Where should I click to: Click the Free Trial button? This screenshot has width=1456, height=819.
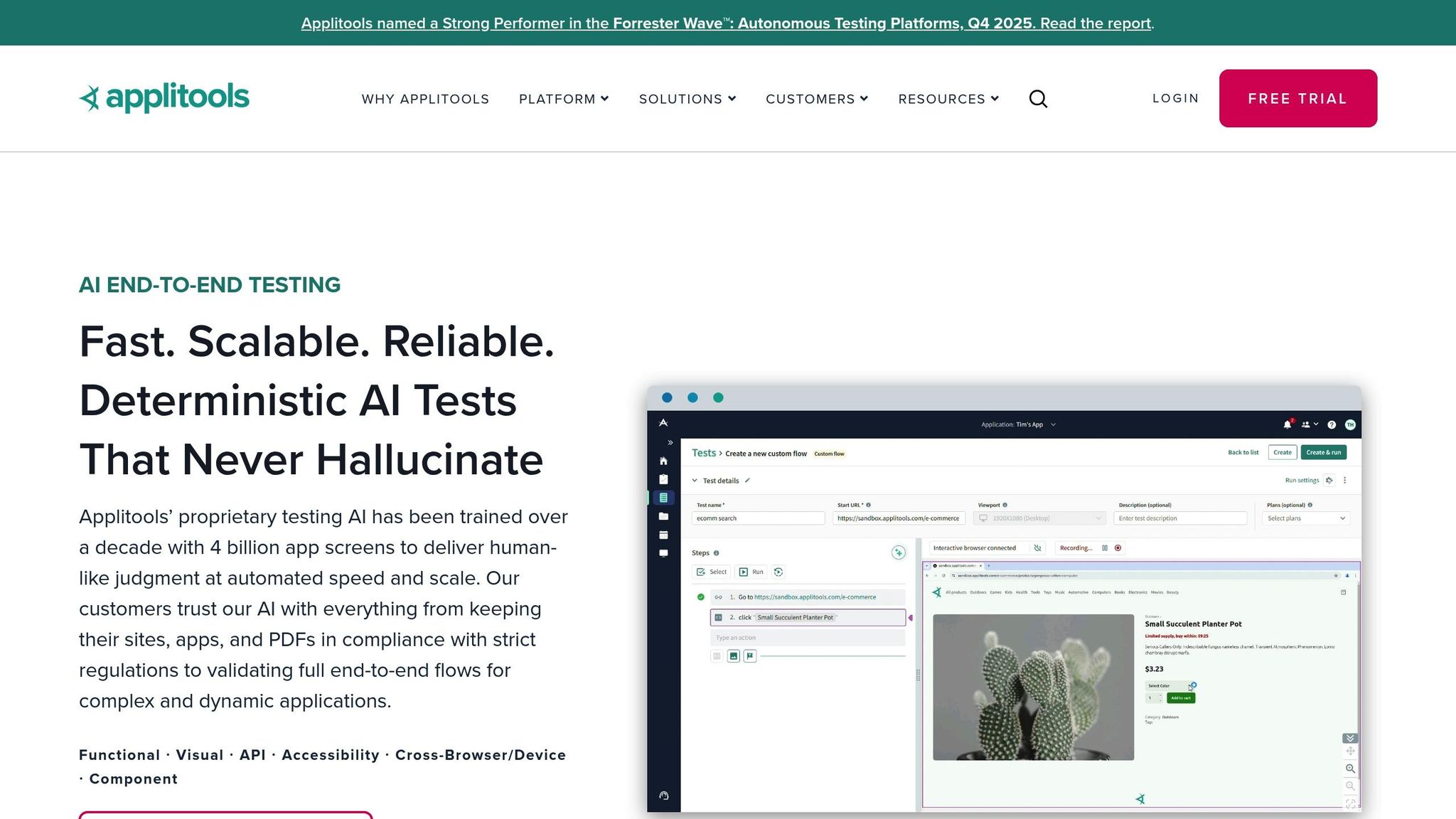1297,98
